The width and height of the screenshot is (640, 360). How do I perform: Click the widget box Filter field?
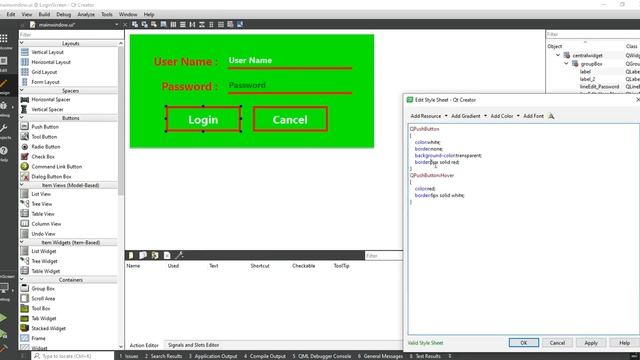[71, 35]
